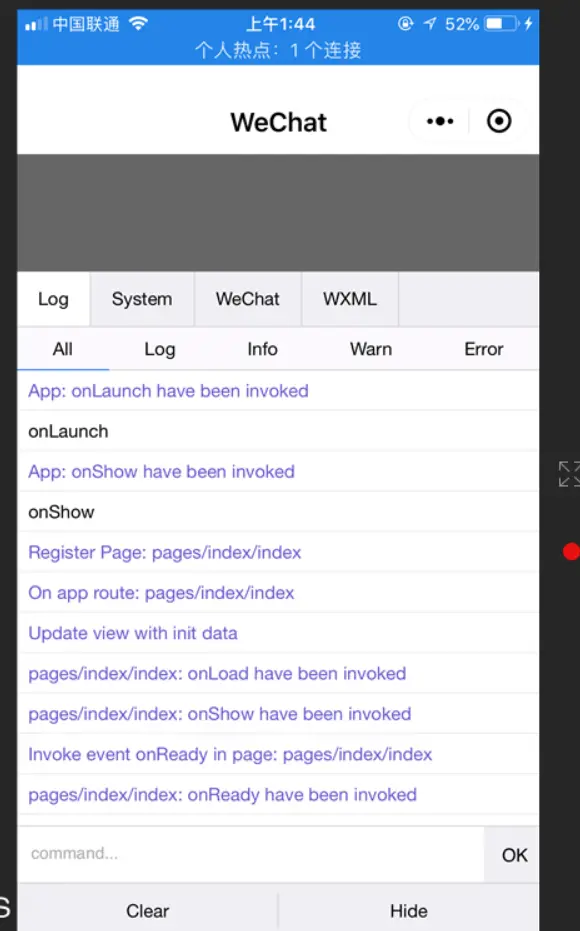
Task: Filter entries by Info level
Action: click(262, 349)
